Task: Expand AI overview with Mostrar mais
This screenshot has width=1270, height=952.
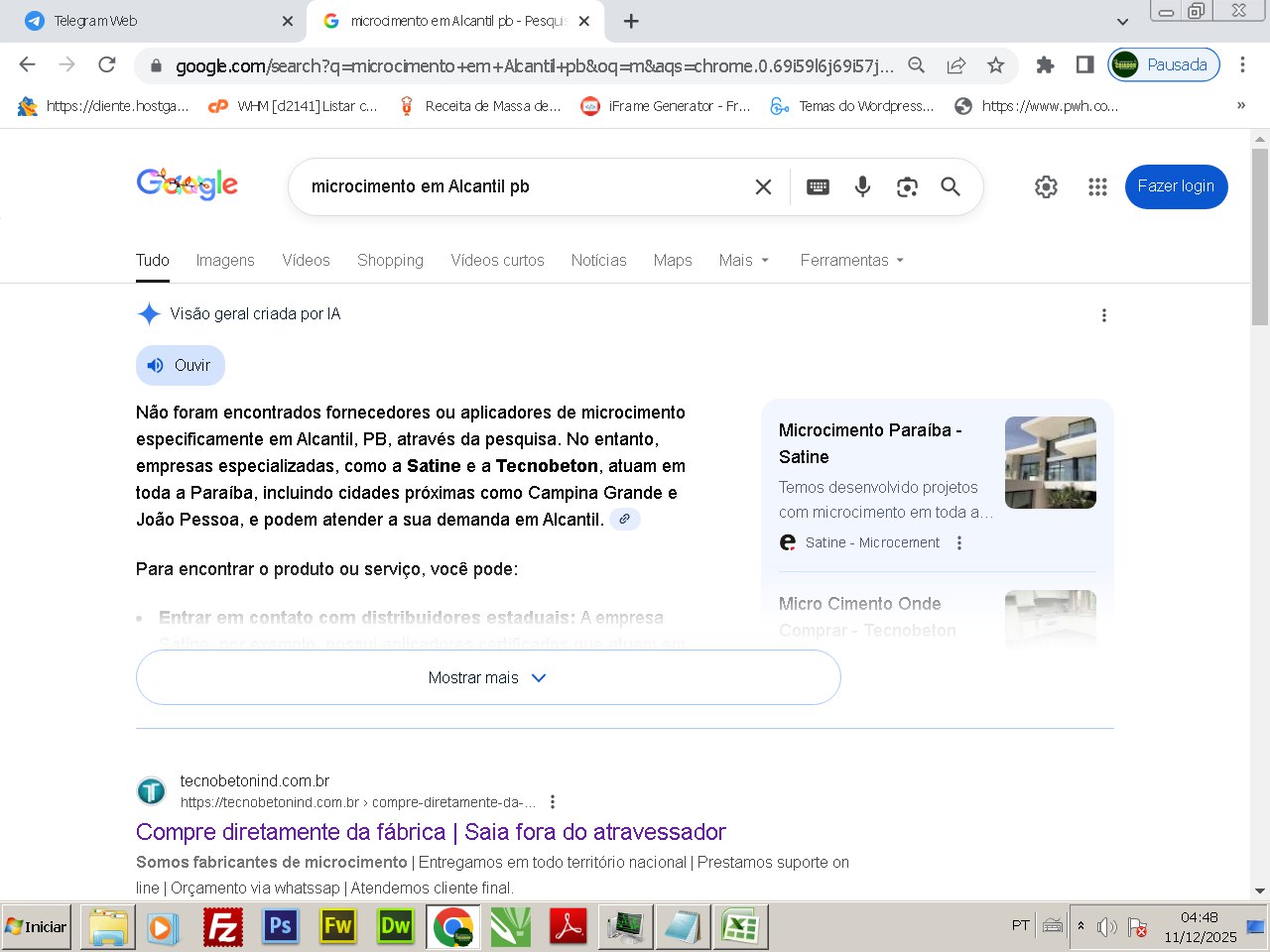Action: tap(487, 677)
